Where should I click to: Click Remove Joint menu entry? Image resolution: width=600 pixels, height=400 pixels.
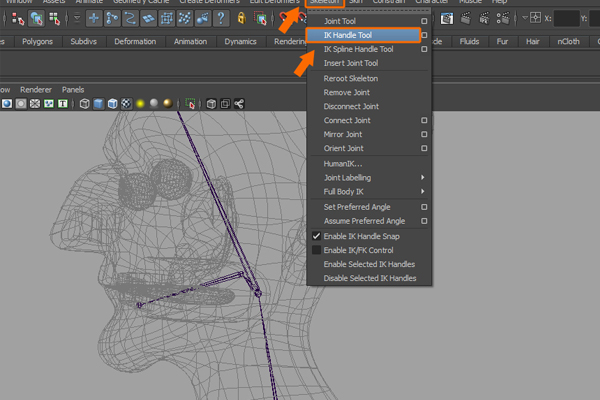point(347,92)
